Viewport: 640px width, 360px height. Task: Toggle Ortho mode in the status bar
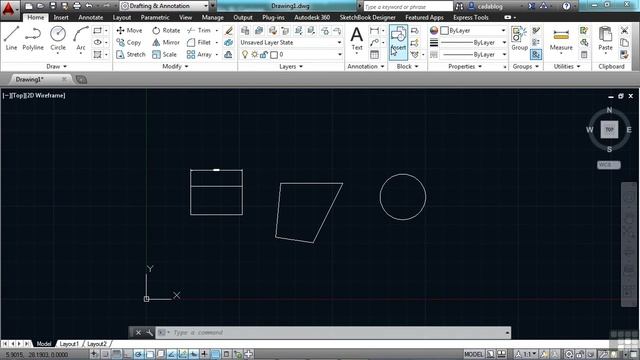(x=127, y=354)
